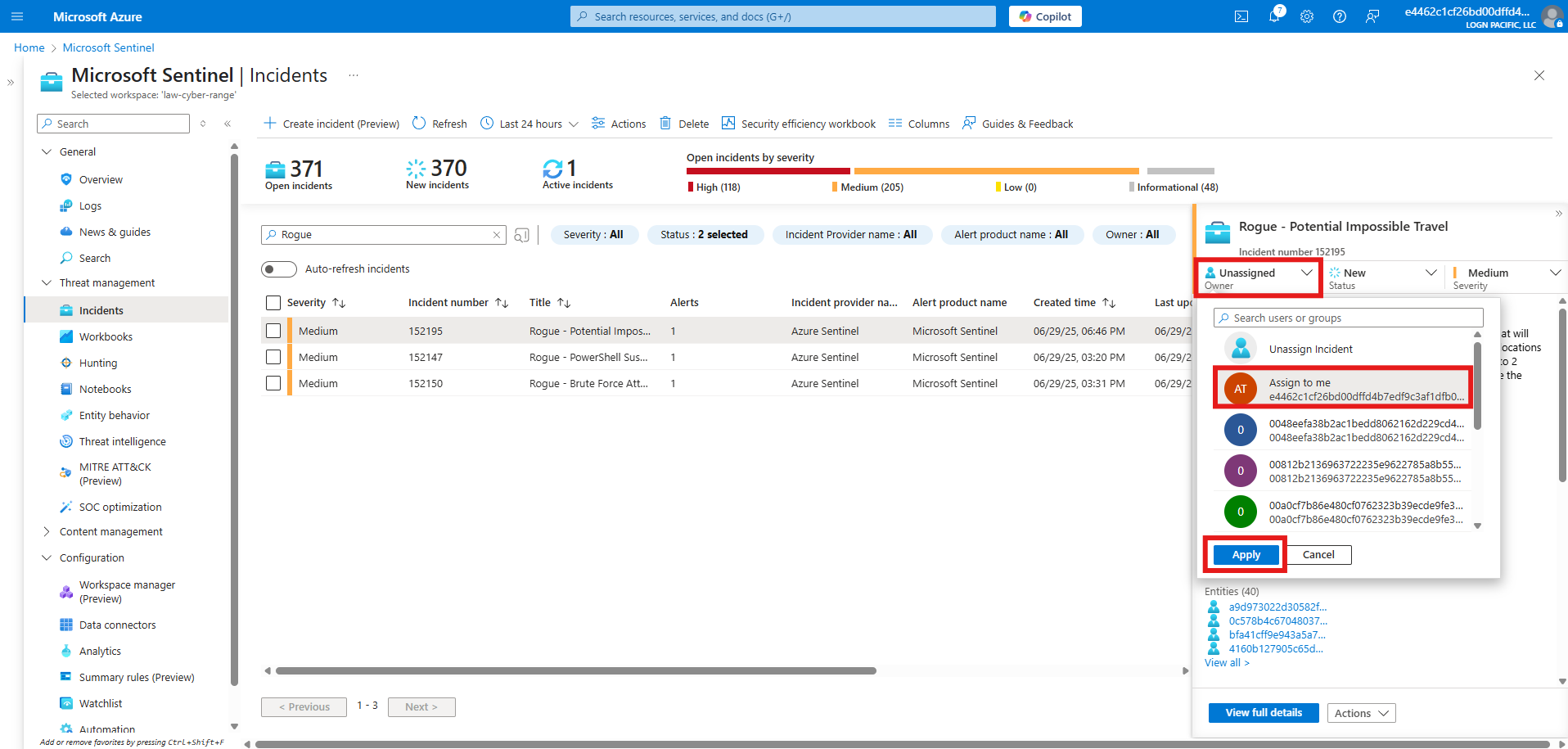The height and width of the screenshot is (749, 1568).
Task: Click the Refresh icon in toolbar
Action: 419,124
